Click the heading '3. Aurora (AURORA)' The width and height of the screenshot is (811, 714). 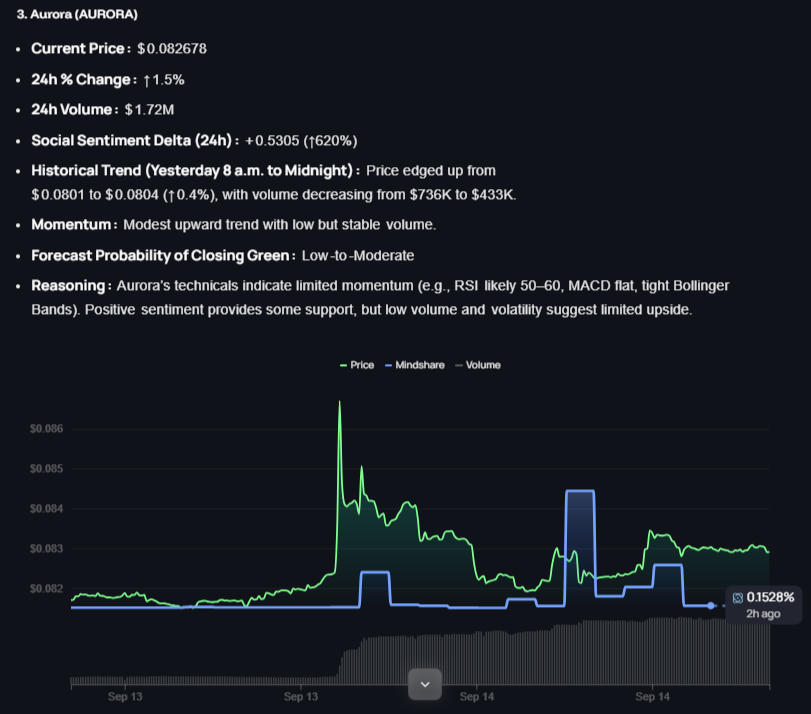coord(77,14)
